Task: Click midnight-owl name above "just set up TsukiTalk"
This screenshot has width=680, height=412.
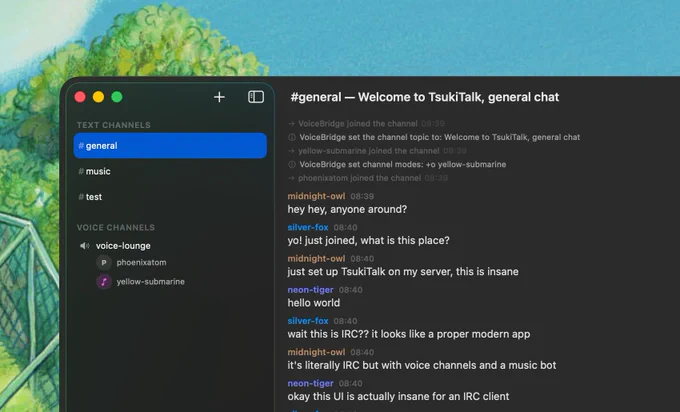Action: click(x=316, y=258)
